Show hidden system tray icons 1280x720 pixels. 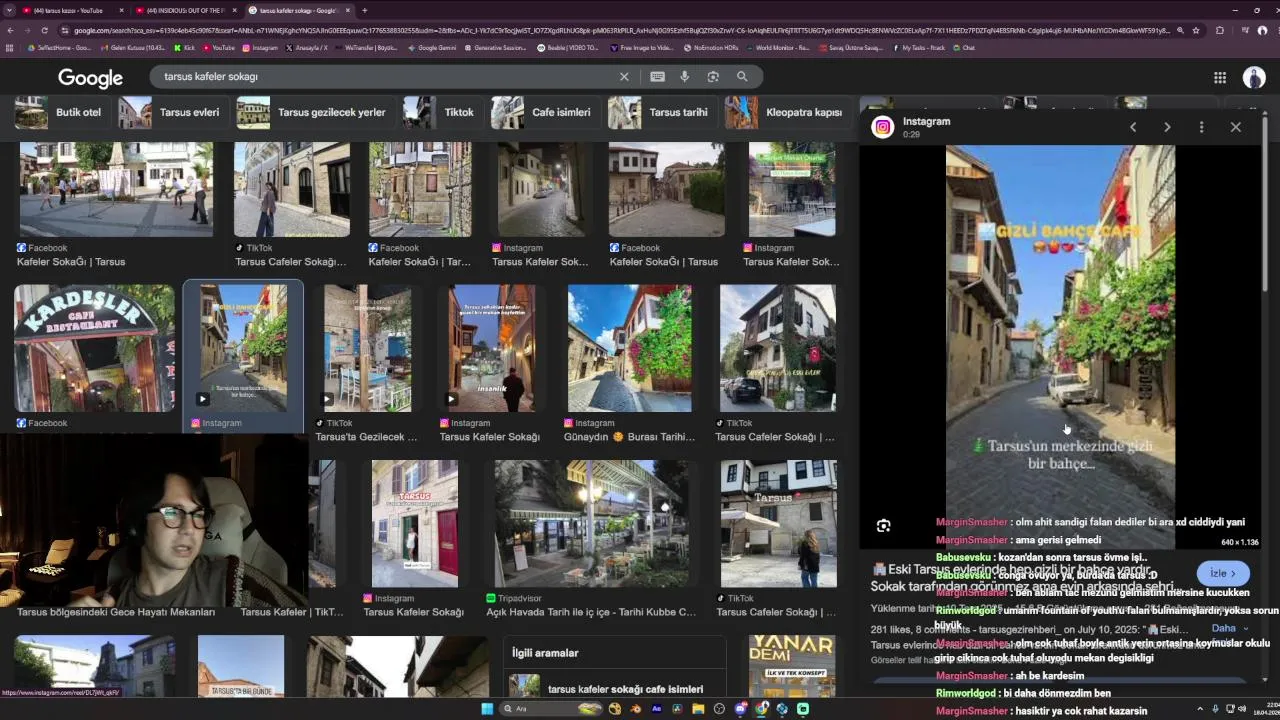click(x=1200, y=709)
